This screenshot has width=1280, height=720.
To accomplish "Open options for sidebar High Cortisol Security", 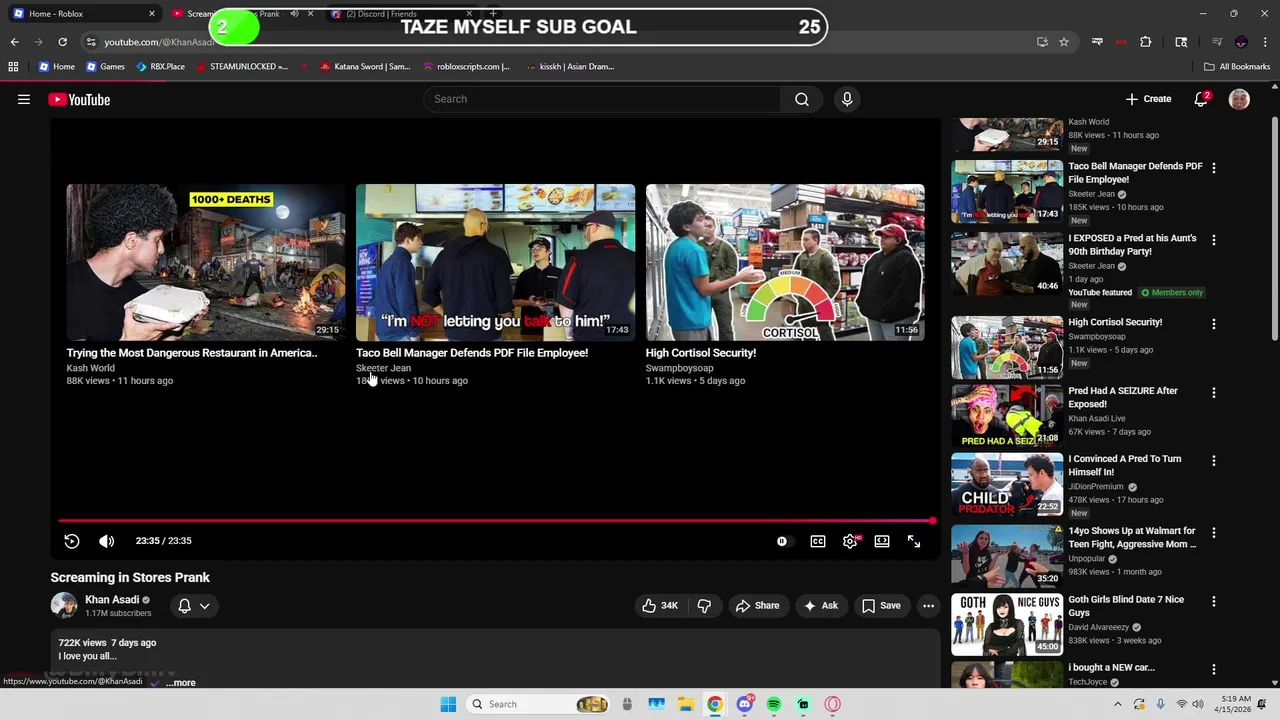I will [x=1213, y=324].
